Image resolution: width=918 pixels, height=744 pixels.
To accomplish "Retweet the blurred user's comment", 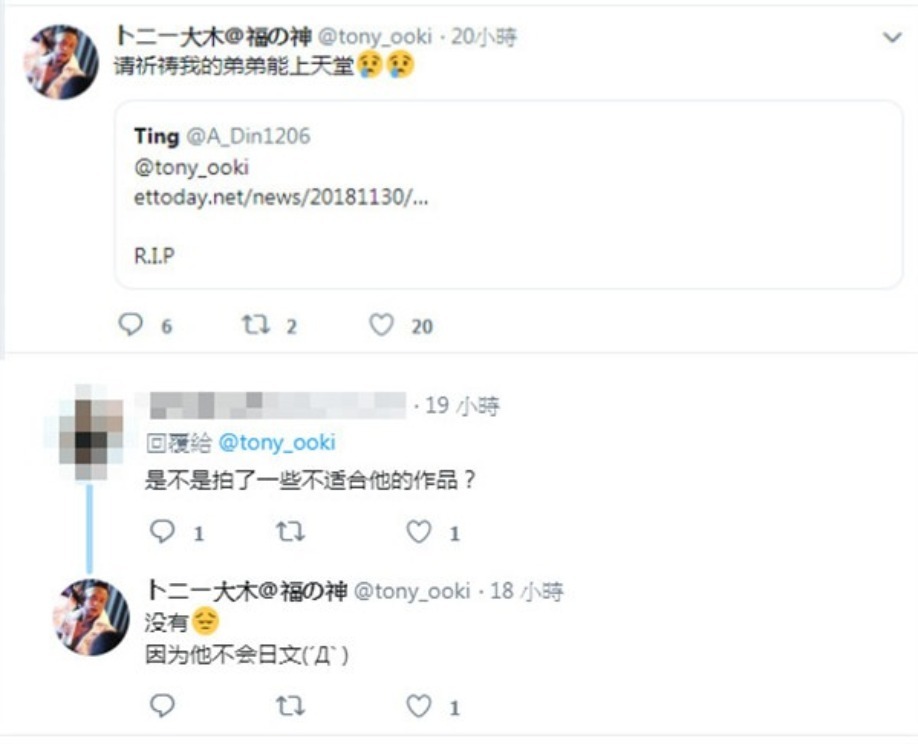I will click(290, 532).
